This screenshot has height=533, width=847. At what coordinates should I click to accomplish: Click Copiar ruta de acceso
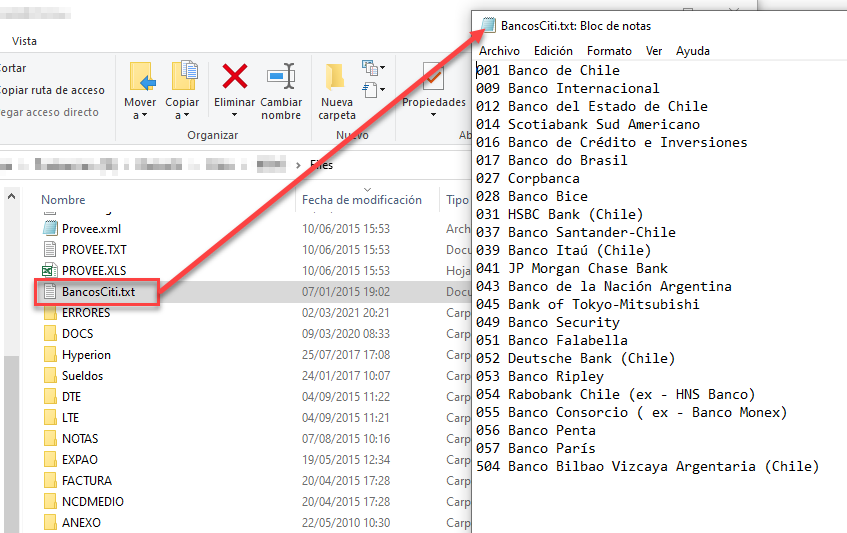[52, 90]
